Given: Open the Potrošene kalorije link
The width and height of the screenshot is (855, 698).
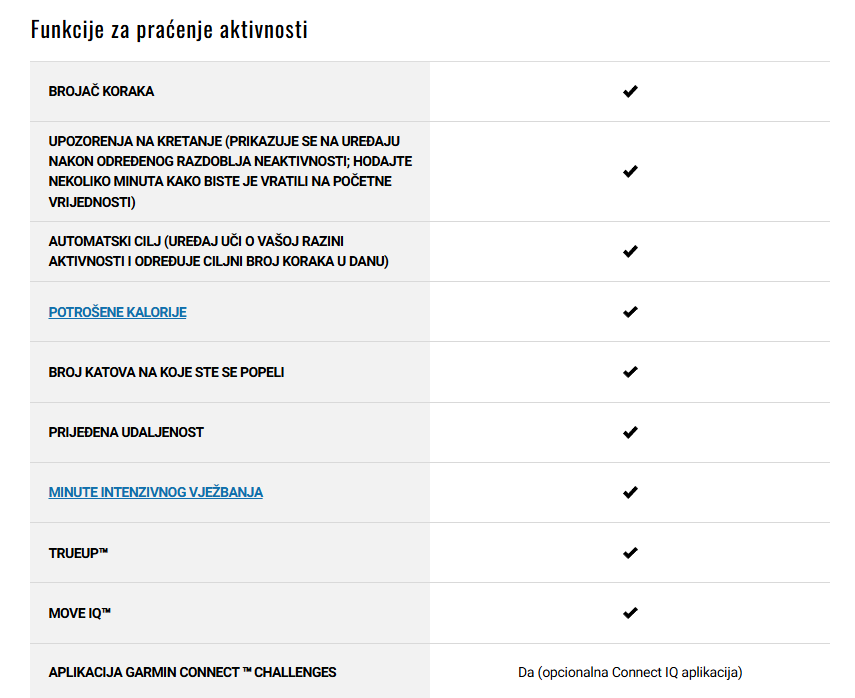Looking at the screenshot, I should coord(117,312).
